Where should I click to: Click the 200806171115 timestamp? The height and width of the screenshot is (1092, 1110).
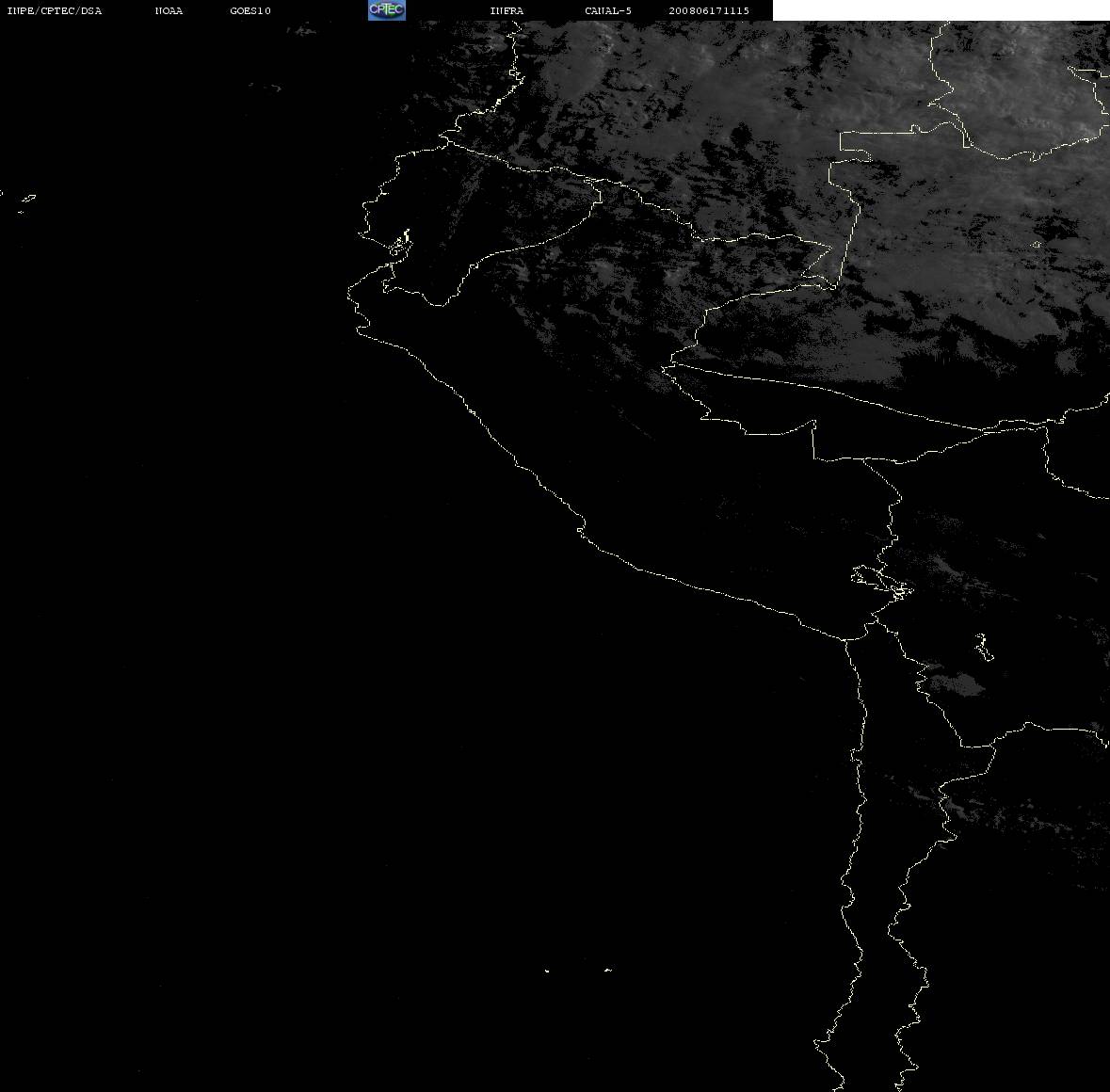[709, 10]
